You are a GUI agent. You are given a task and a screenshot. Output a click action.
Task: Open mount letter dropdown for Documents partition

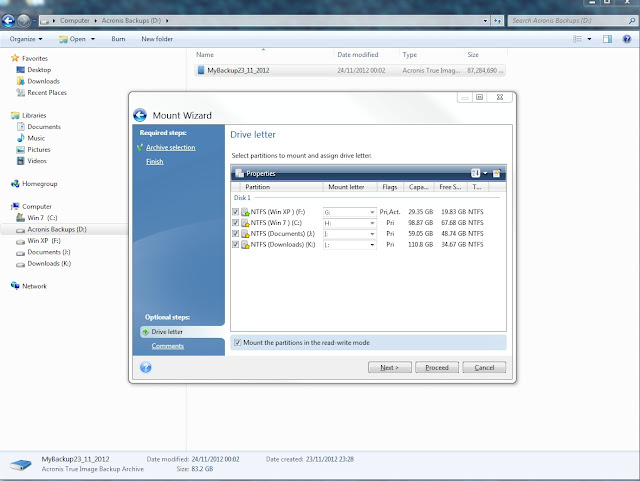(x=372, y=234)
